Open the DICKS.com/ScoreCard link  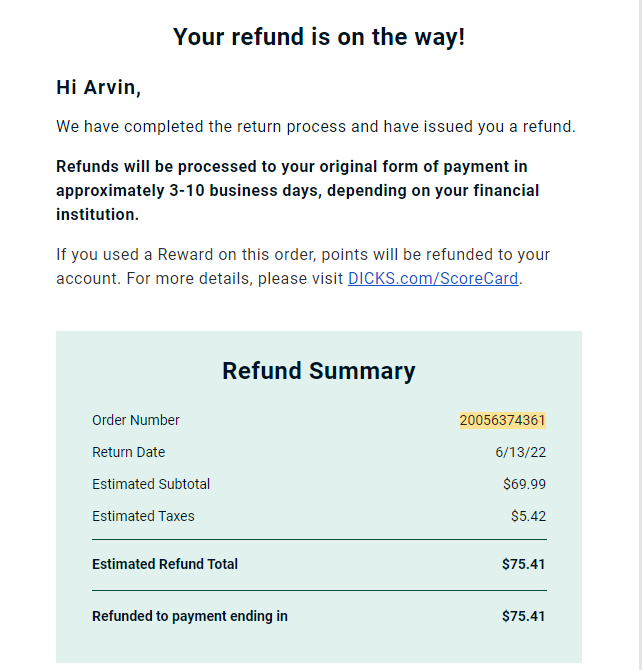coord(433,279)
